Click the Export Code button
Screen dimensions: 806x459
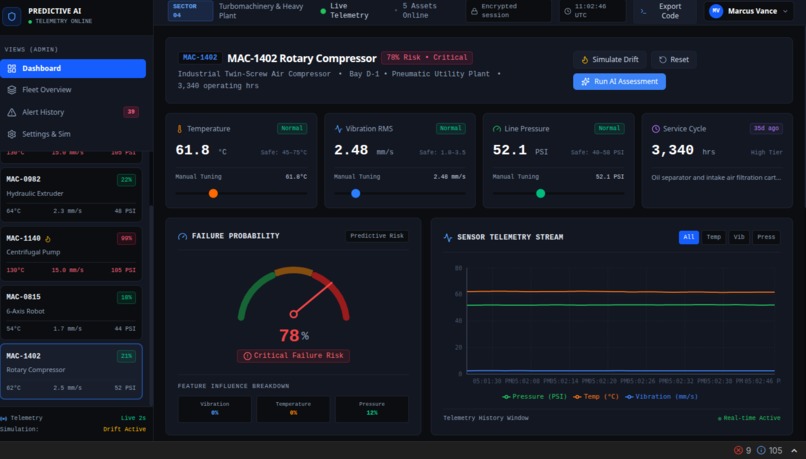[664, 11]
